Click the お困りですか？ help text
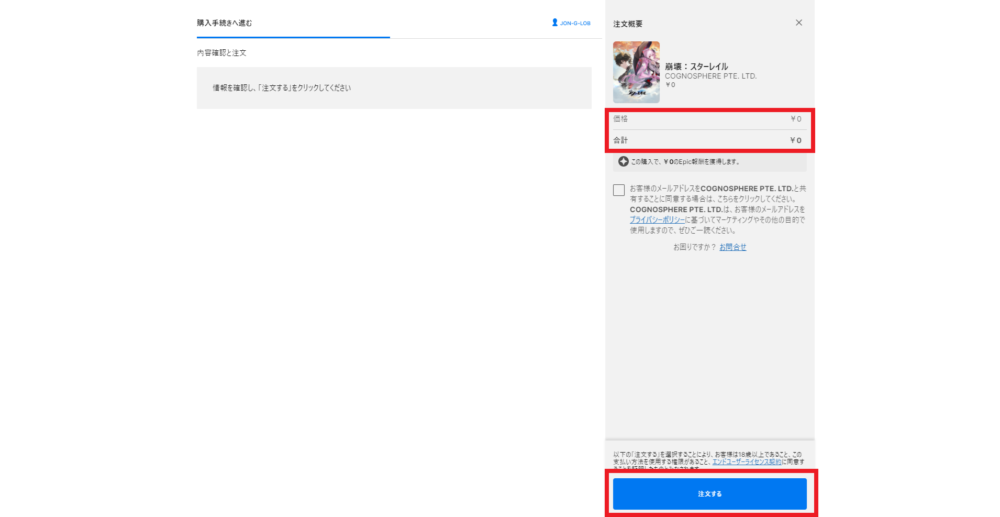 (x=694, y=247)
